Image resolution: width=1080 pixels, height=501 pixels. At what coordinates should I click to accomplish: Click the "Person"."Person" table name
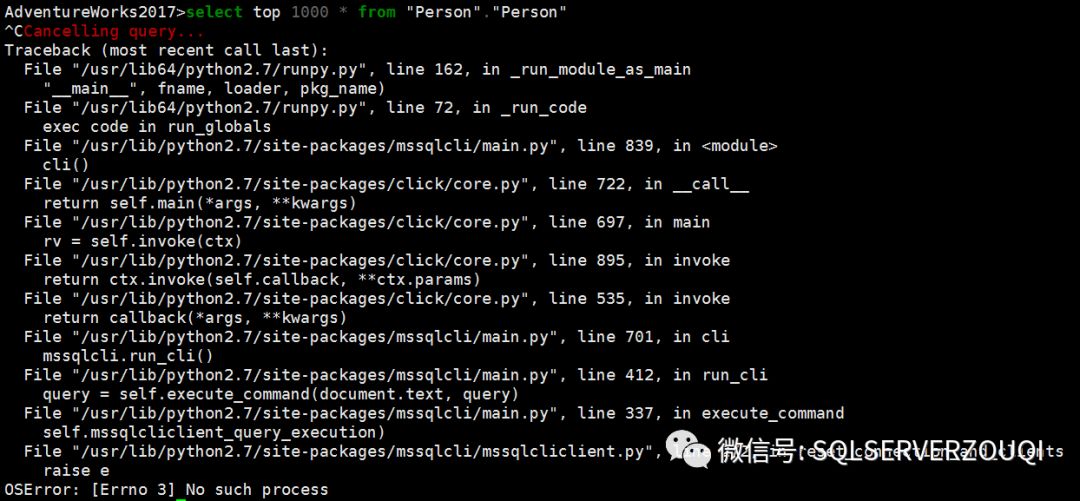coord(486,12)
